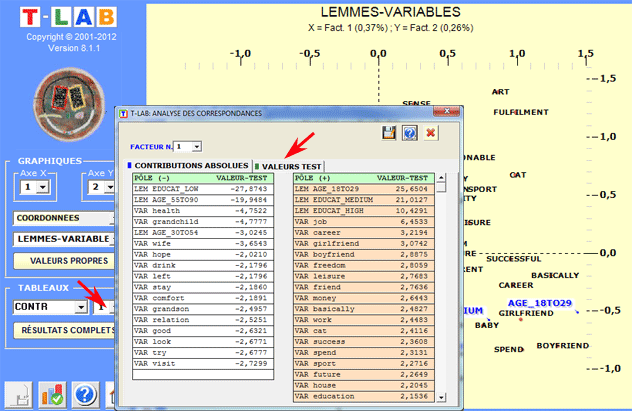Select the VAR career row
632x411 pixels.
click(364, 232)
